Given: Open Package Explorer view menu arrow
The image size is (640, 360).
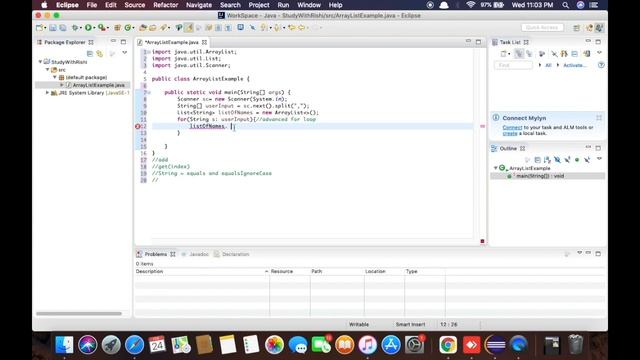Looking at the screenshot, I should (x=124, y=53).
